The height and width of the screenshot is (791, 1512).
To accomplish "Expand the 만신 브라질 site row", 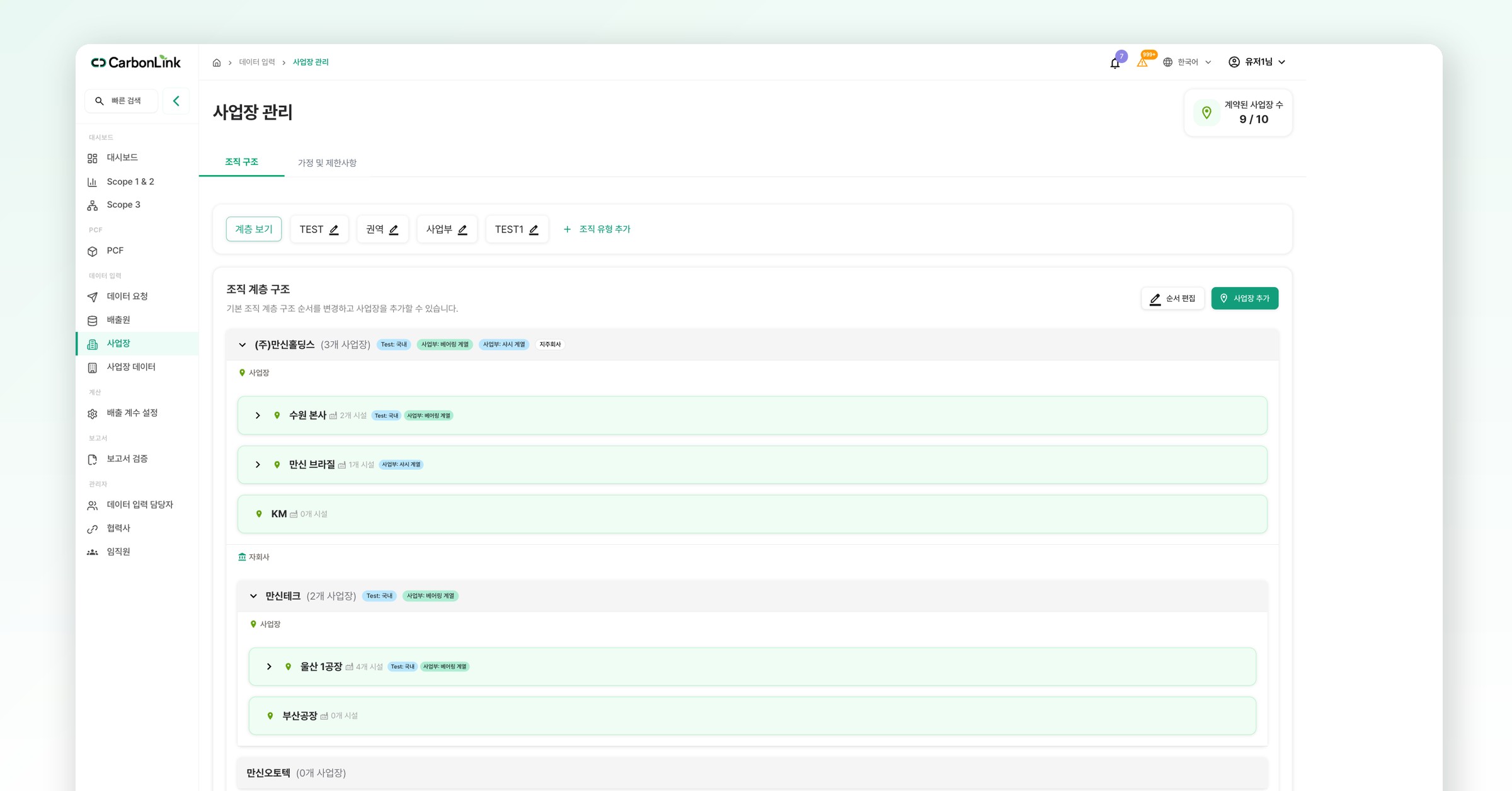I will [258, 465].
